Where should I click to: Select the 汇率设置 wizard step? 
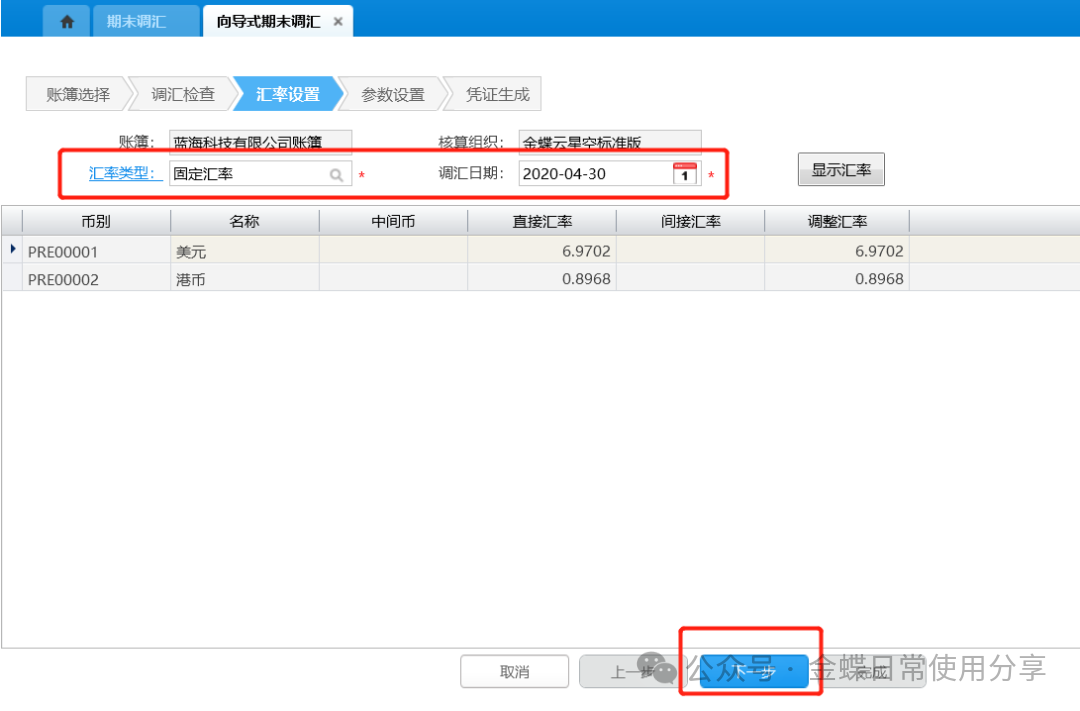288,95
